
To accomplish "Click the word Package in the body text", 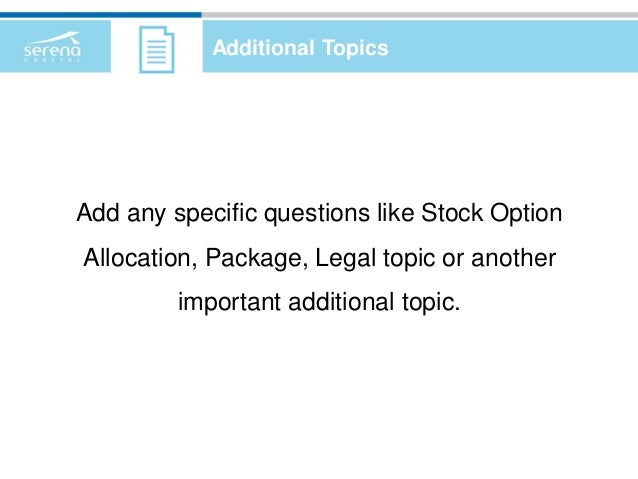I will click(256, 258).
